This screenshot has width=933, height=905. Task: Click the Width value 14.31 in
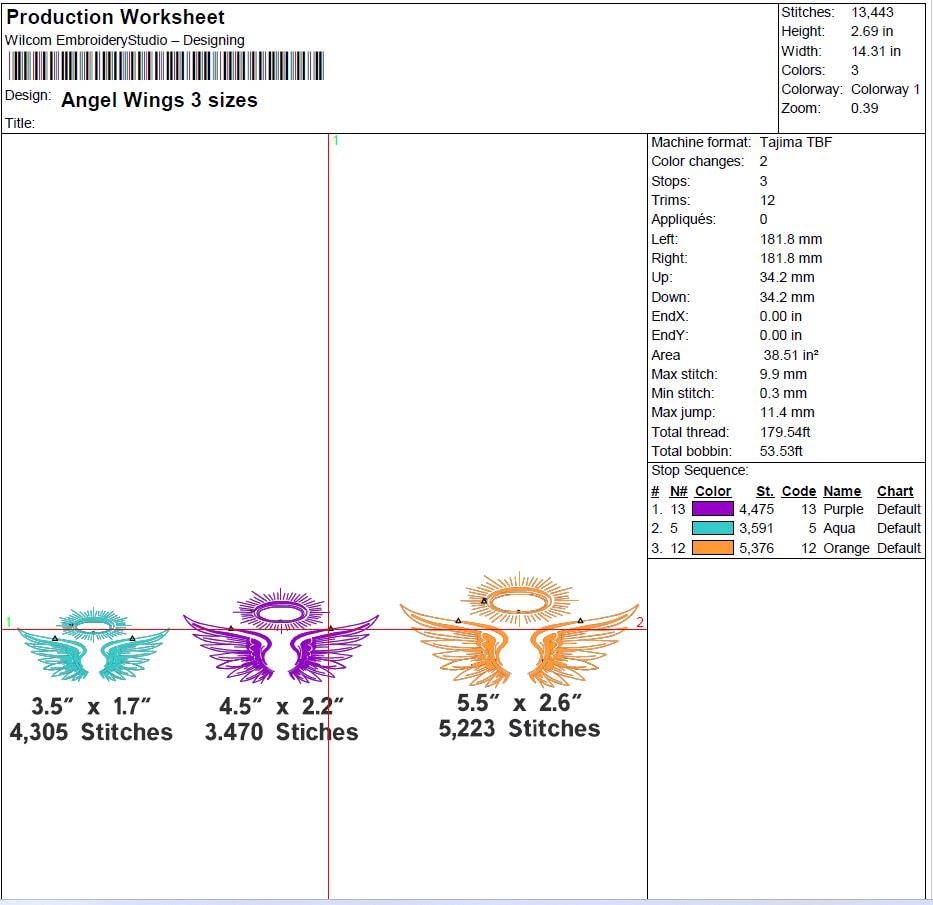pos(876,51)
